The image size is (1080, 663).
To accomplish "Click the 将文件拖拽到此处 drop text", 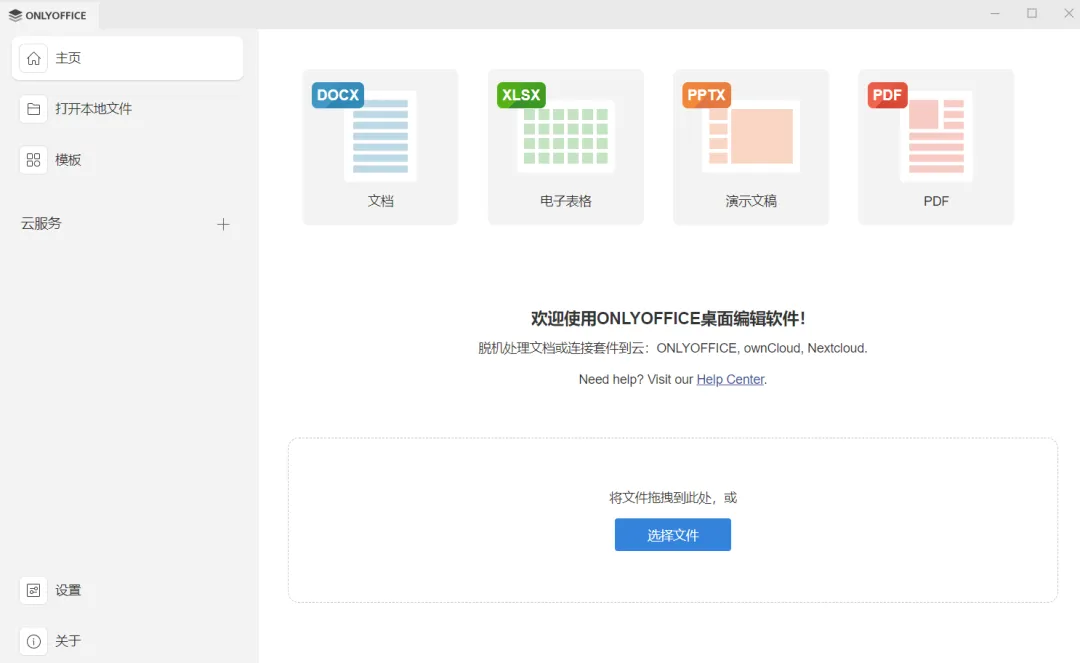I will [673, 498].
